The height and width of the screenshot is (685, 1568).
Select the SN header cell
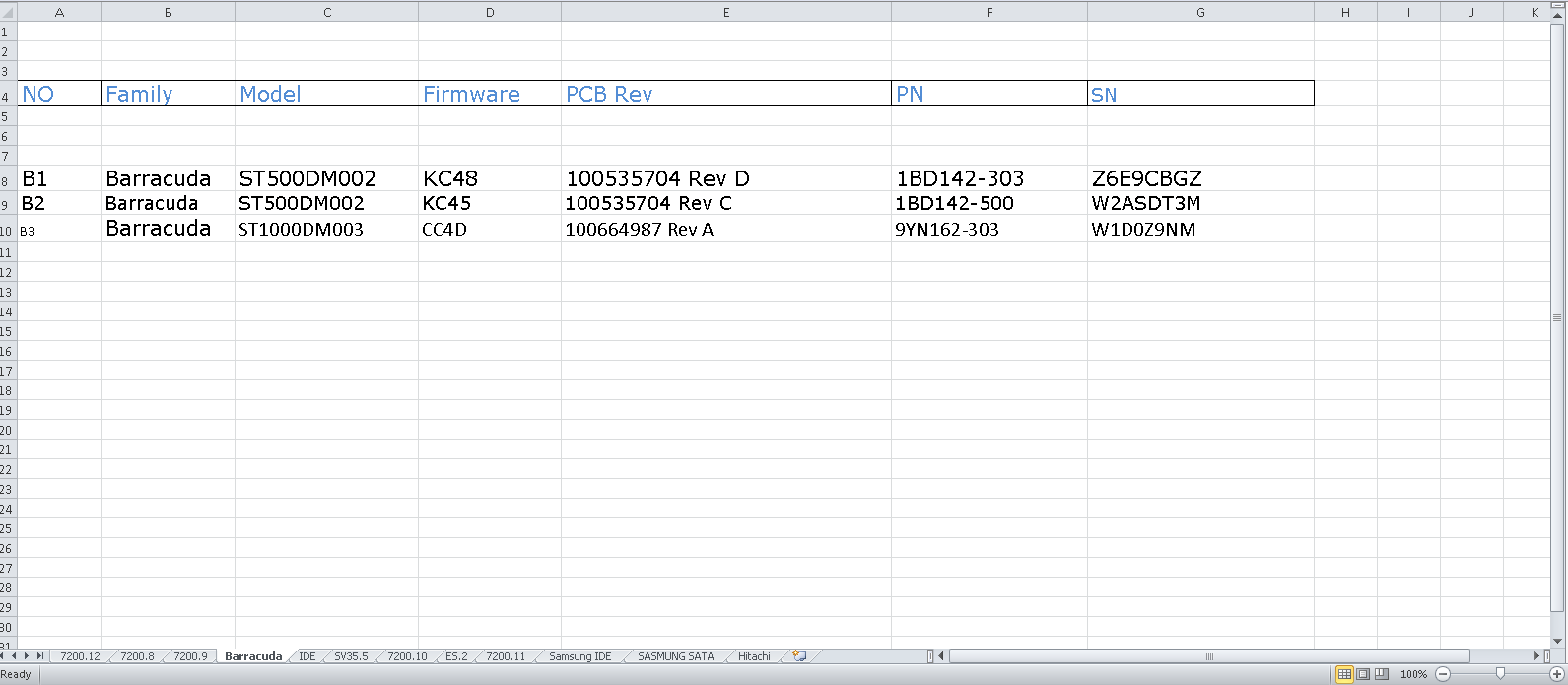(1200, 94)
